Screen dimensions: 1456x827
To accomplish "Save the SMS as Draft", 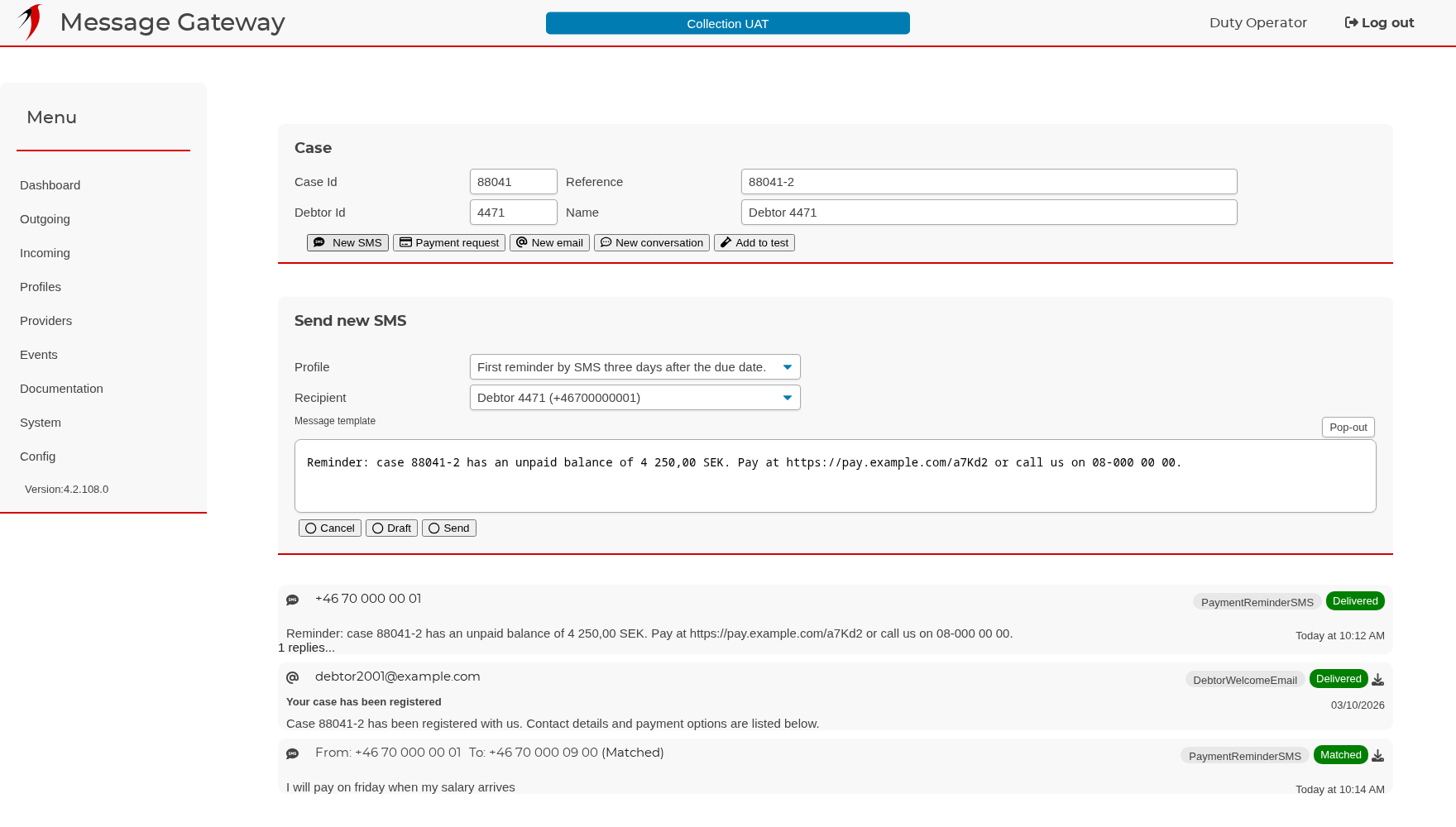I will click(x=391, y=528).
